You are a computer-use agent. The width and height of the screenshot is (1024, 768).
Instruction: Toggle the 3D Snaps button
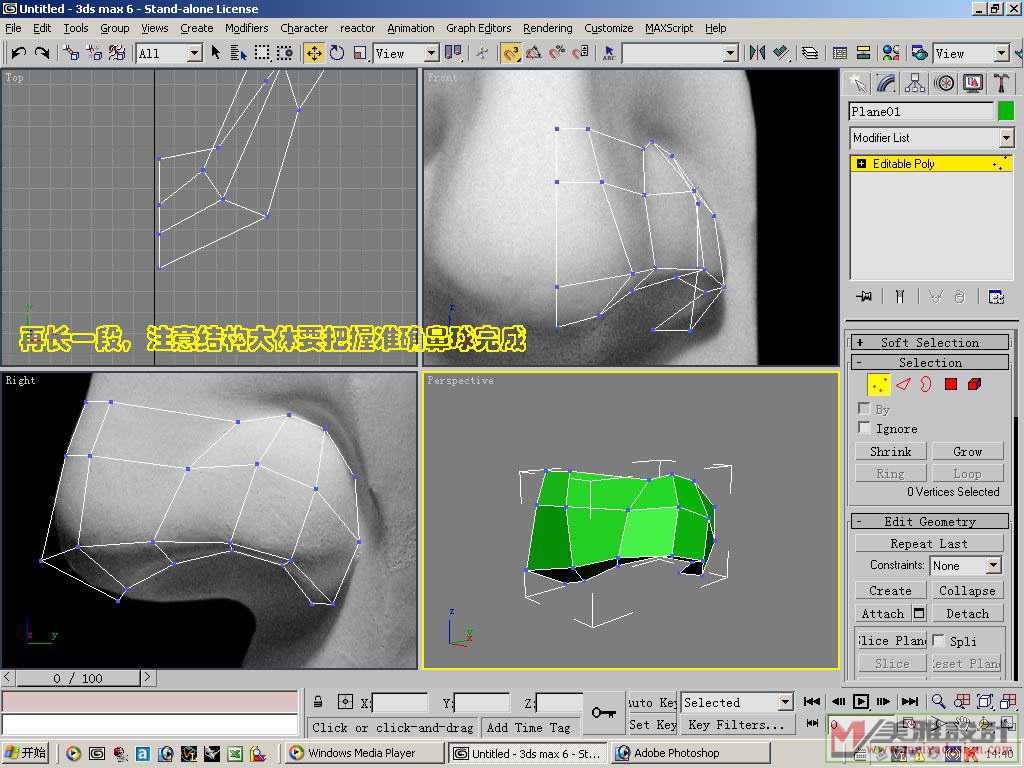(511, 53)
